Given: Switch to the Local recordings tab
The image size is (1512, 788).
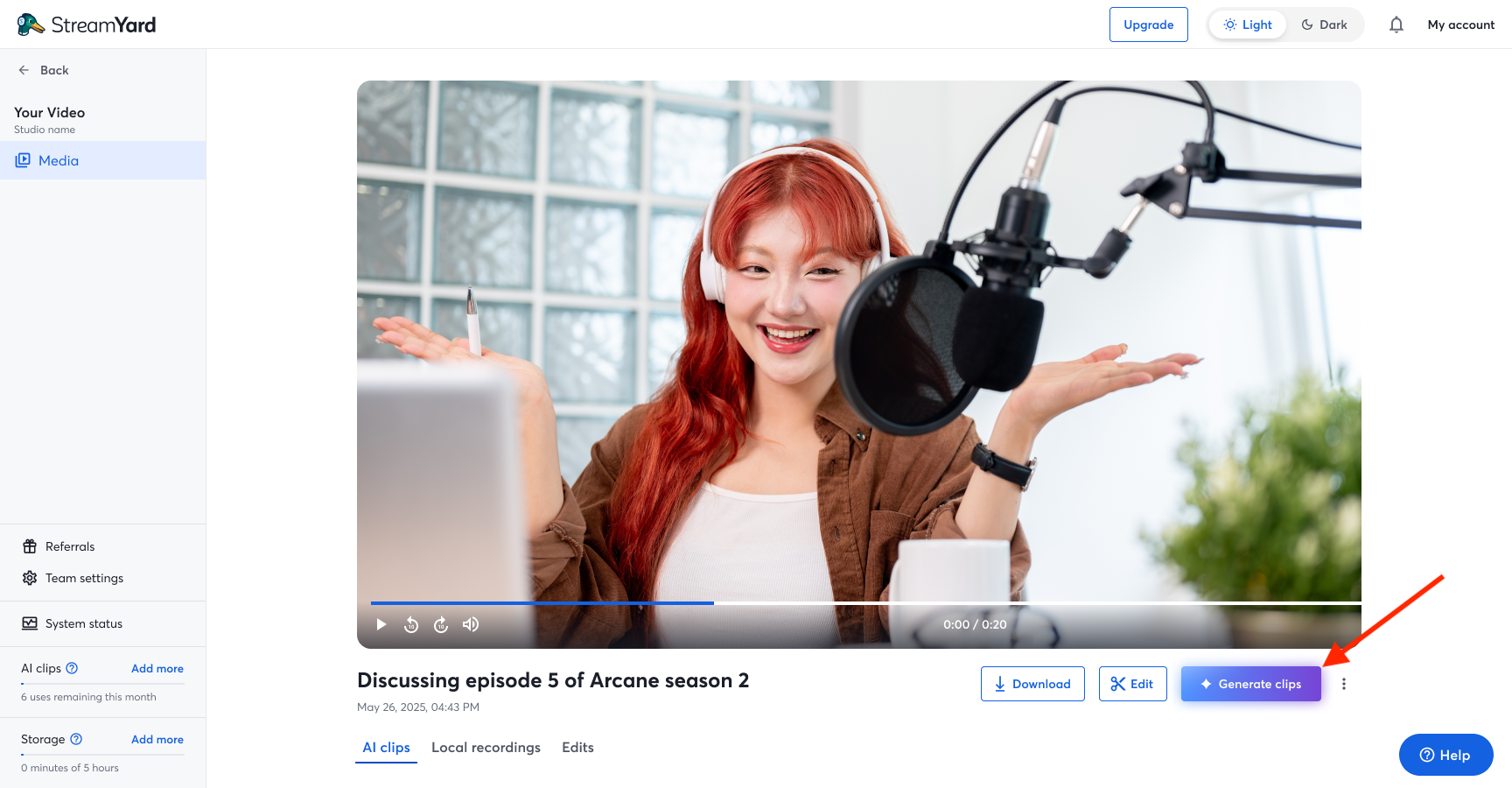Looking at the screenshot, I should tap(486, 747).
